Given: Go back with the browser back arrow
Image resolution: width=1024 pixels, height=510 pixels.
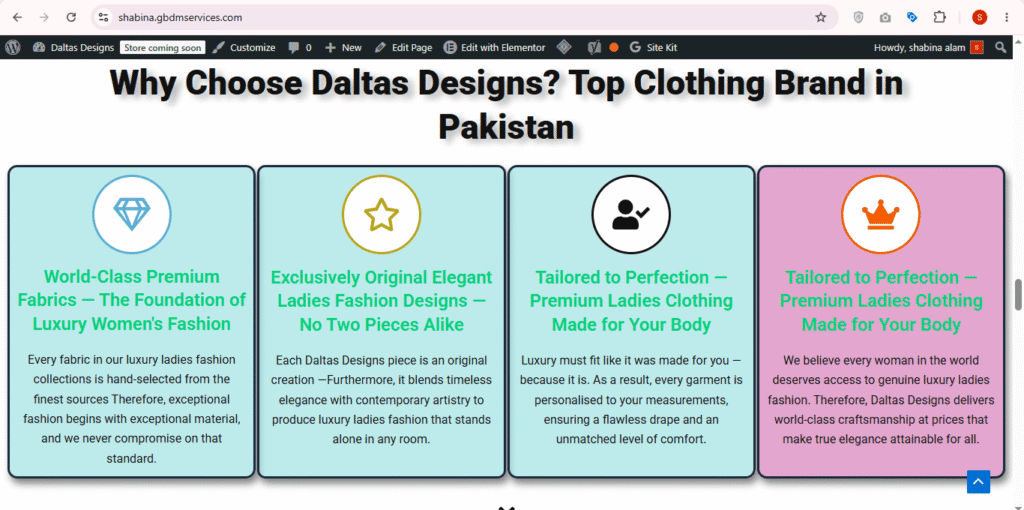Looking at the screenshot, I should click(x=17, y=18).
